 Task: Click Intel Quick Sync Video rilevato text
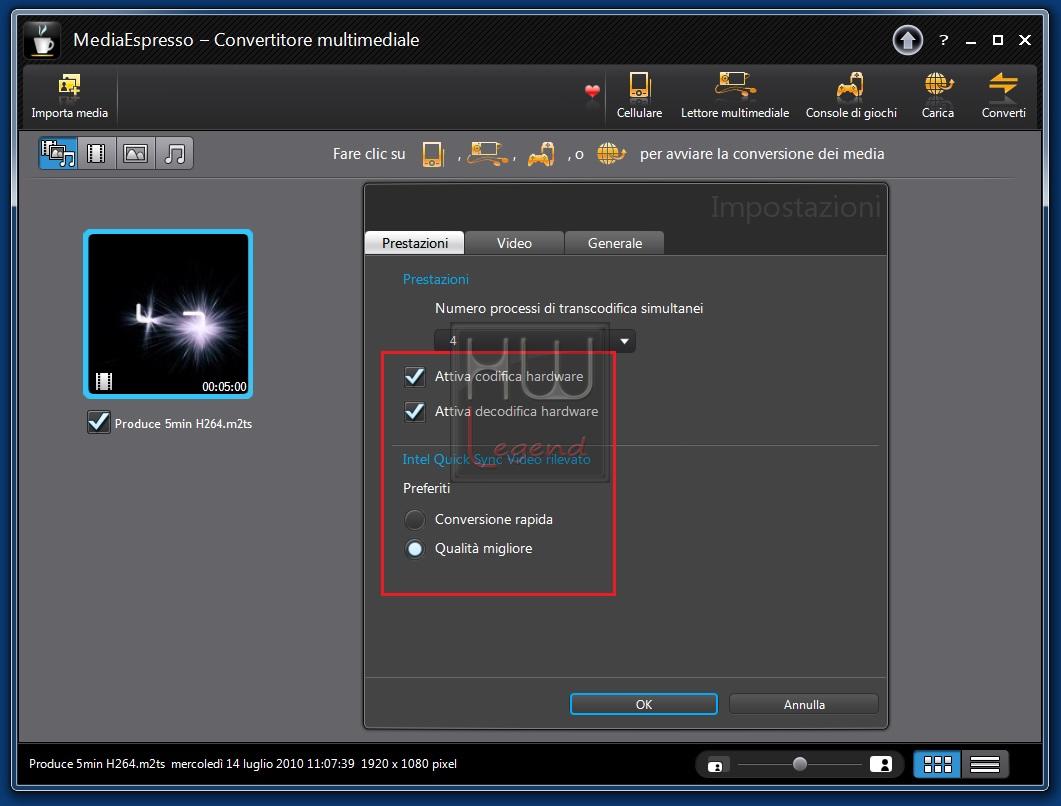[x=496, y=460]
